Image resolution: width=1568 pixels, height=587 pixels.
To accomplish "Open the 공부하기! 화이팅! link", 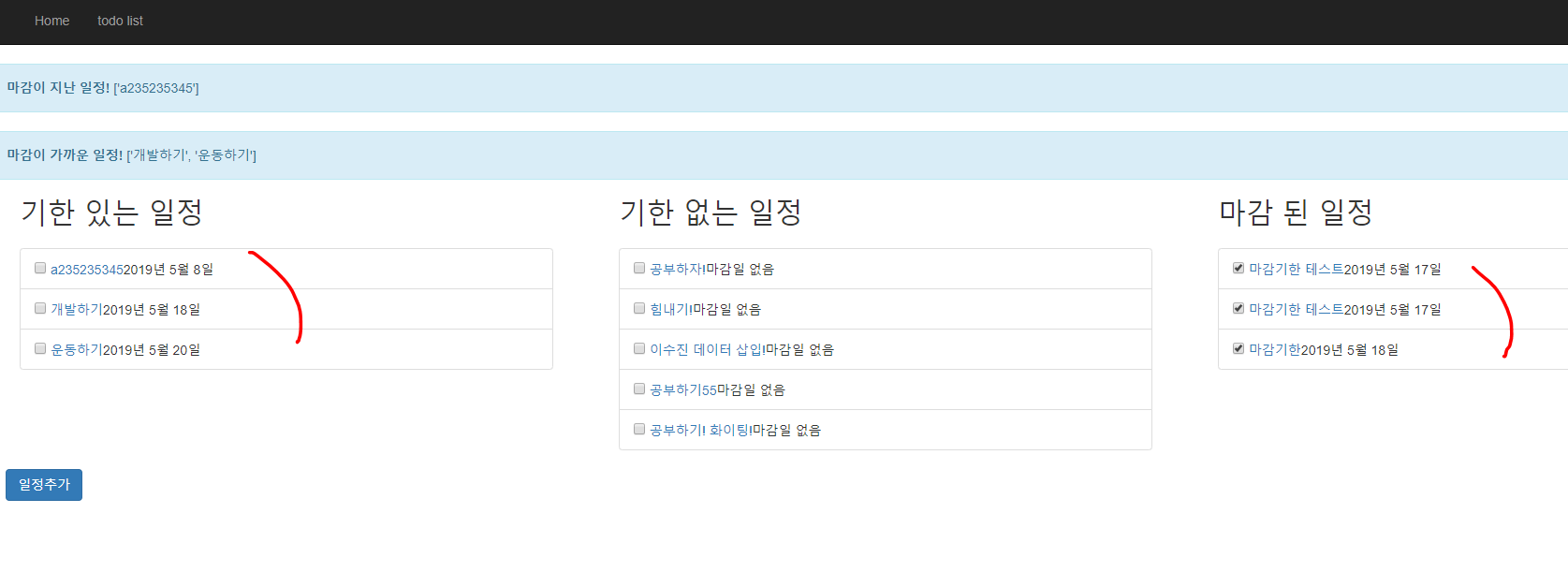I will click(701, 431).
